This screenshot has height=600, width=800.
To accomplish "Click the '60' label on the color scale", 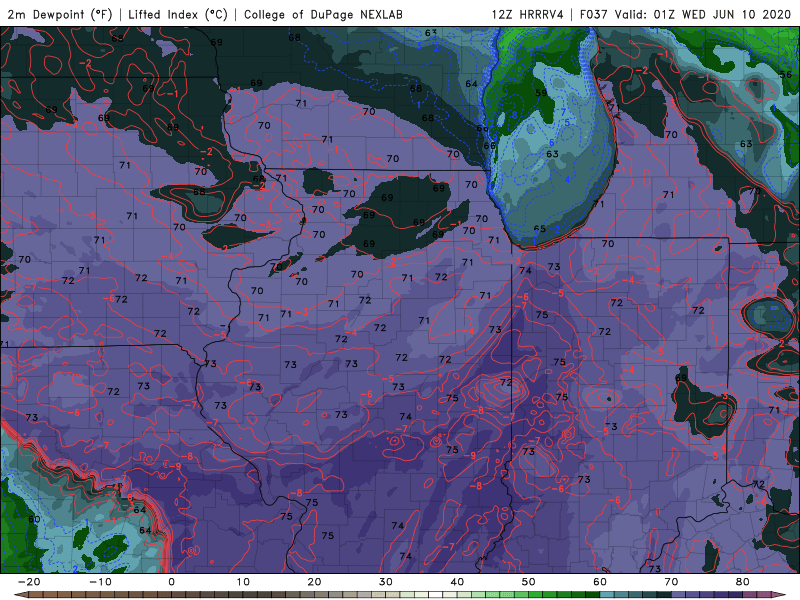I will (x=600, y=582).
